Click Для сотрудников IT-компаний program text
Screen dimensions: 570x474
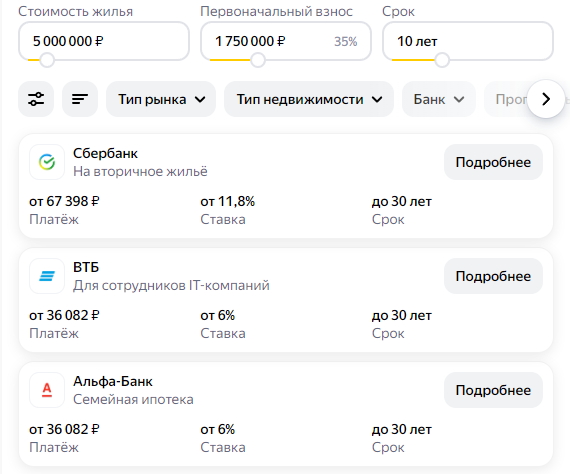(x=171, y=285)
